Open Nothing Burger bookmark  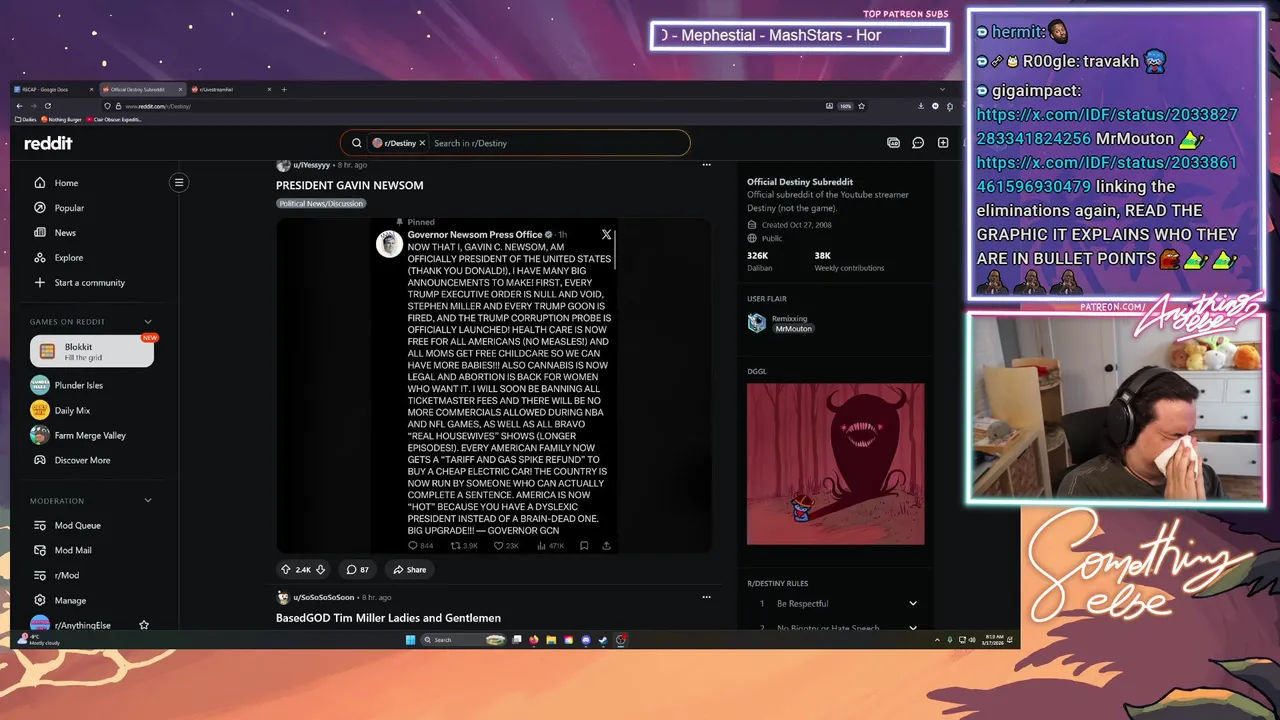(63, 119)
